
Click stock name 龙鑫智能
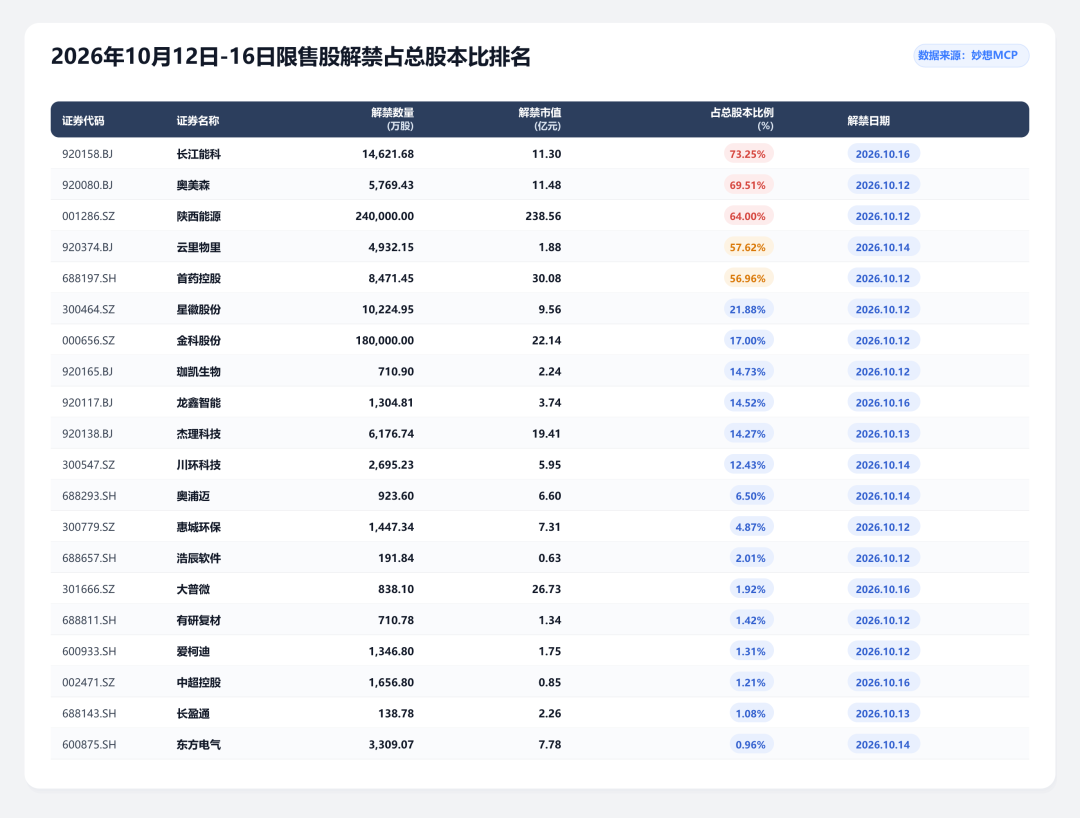pyautogui.click(x=198, y=403)
